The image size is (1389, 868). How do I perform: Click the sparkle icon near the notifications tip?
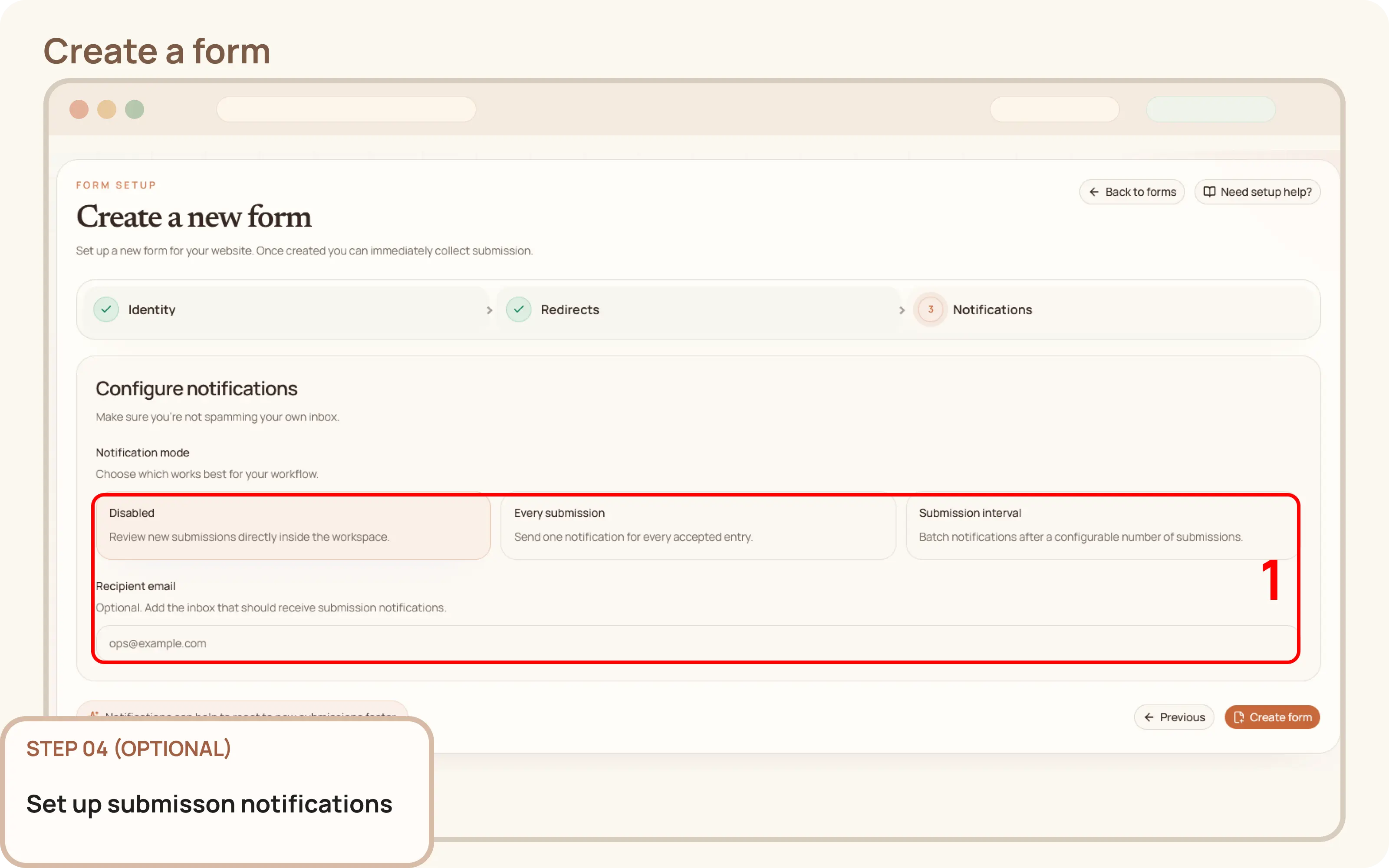pyautogui.click(x=94, y=714)
